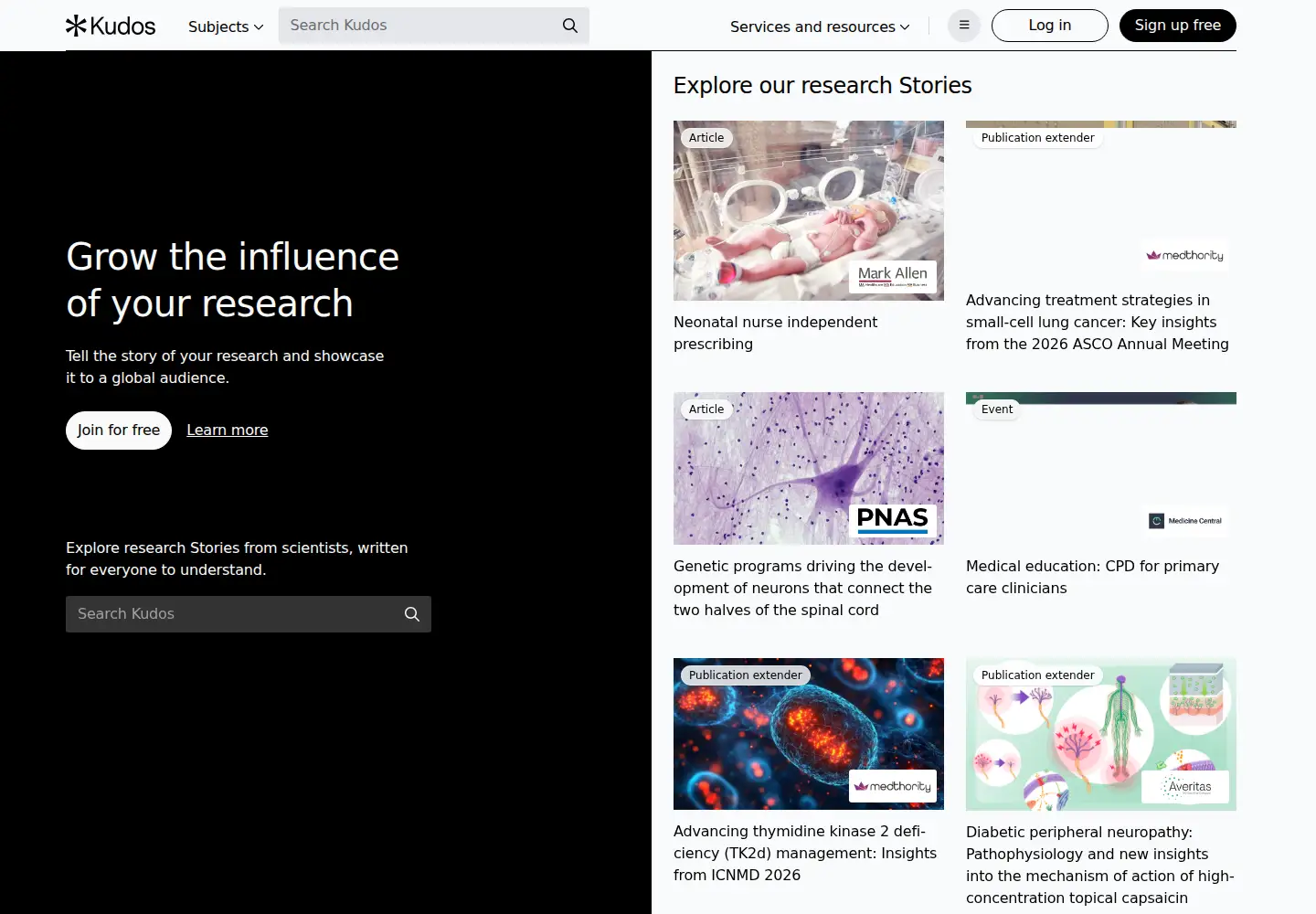Open the diabetic neuropathy illustration thumbnail
The height and width of the screenshot is (914, 1316).
click(x=1101, y=734)
